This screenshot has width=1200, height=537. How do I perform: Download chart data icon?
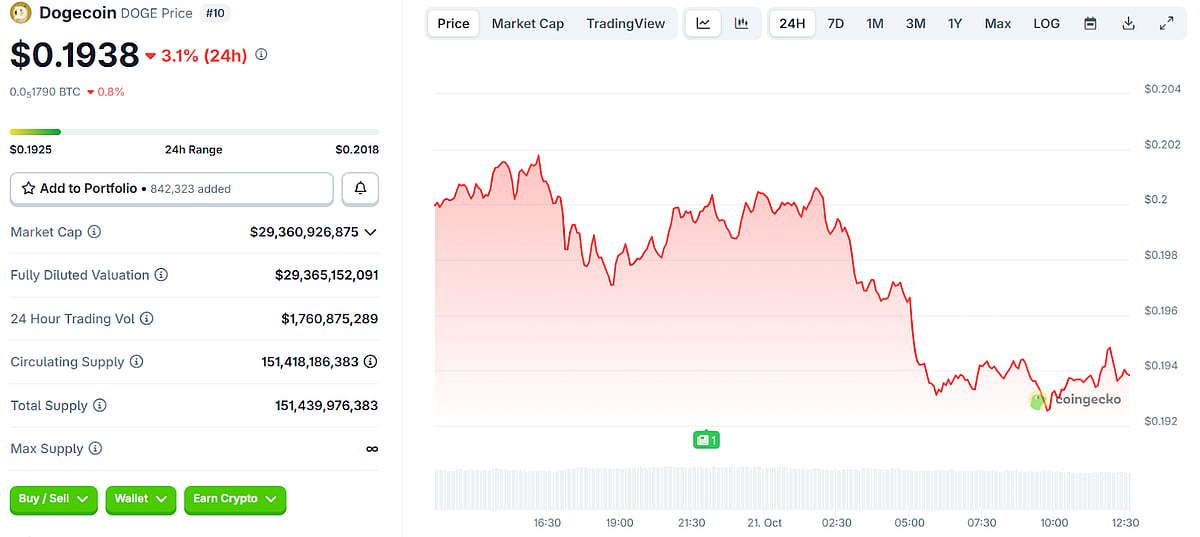pyautogui.click(x=1129, y=23)
